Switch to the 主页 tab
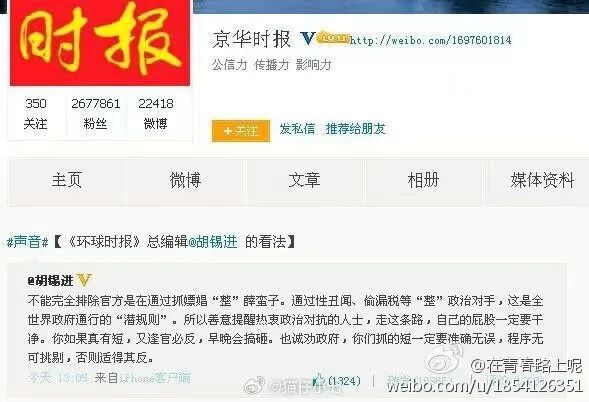589x402 pixels. pos(67,180)
